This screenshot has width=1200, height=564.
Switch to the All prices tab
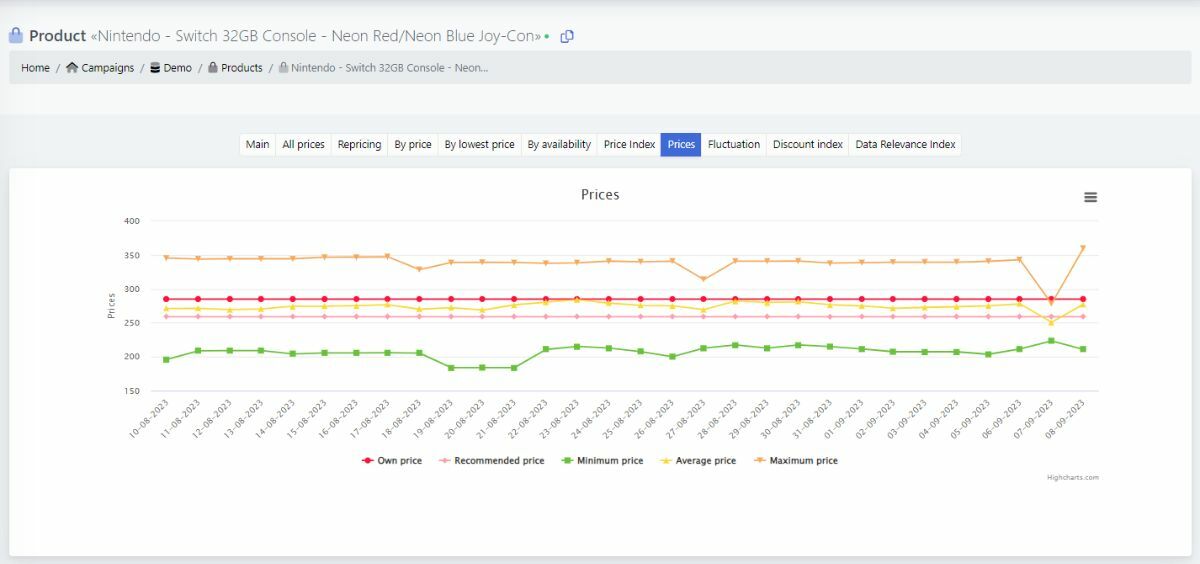pos(303,145)
